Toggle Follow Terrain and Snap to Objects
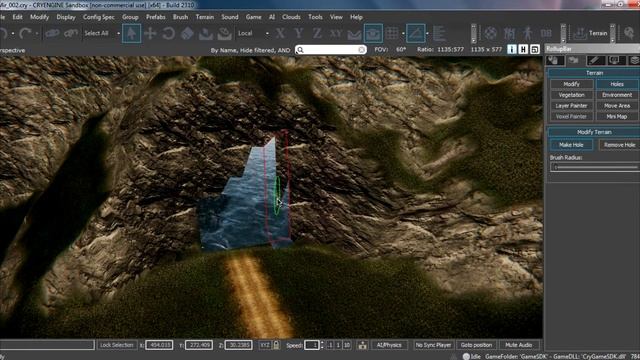The image size is (640, 360). tap(373, 33)
